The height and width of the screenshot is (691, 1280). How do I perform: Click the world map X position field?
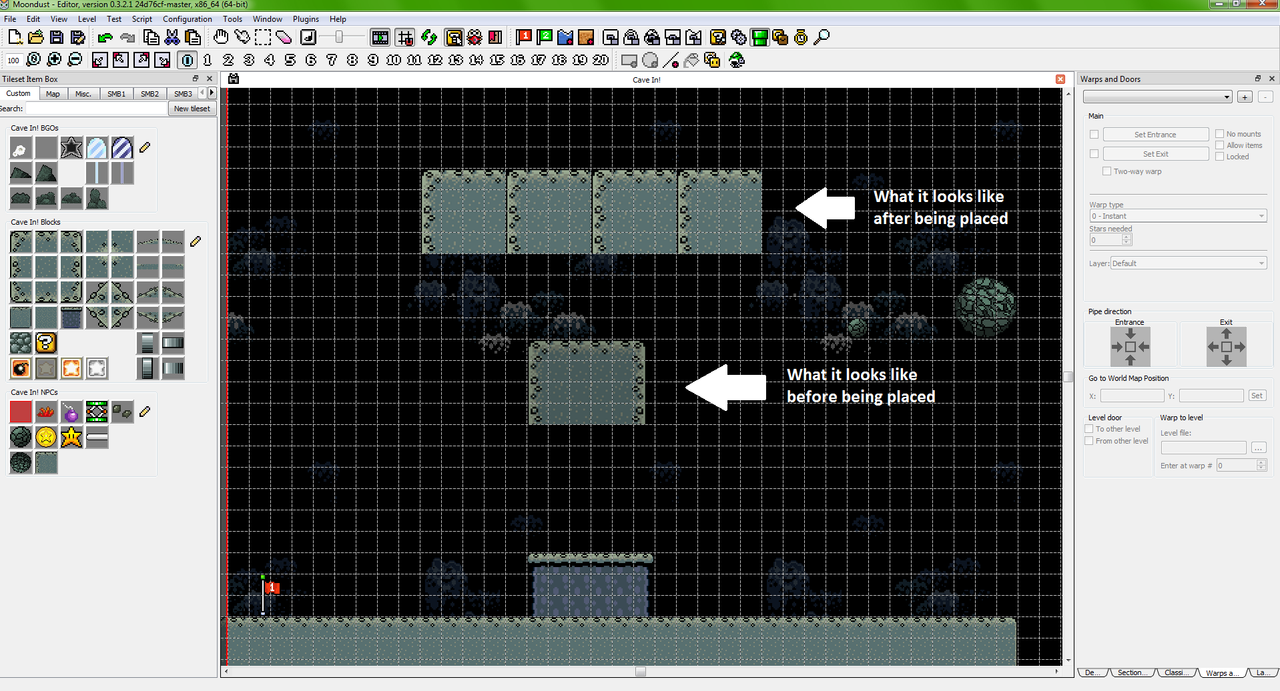point(1132,396)
